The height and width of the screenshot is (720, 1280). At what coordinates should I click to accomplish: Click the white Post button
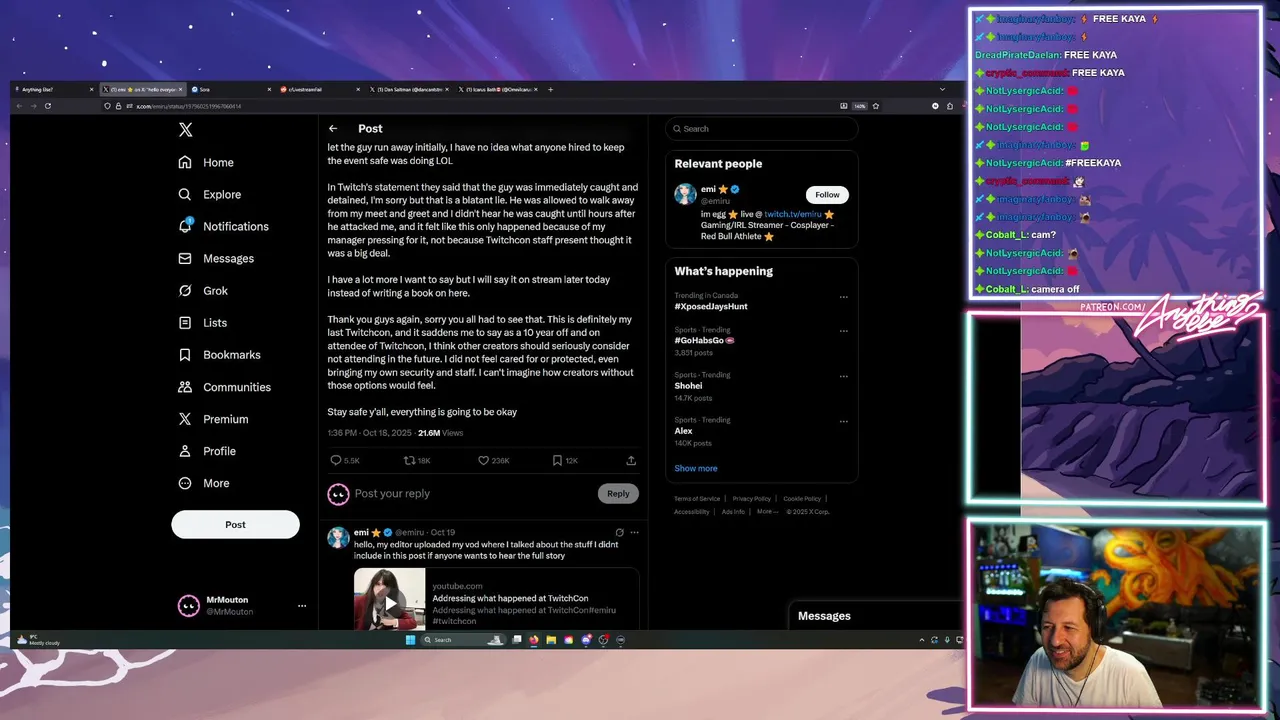pos(235,524)
